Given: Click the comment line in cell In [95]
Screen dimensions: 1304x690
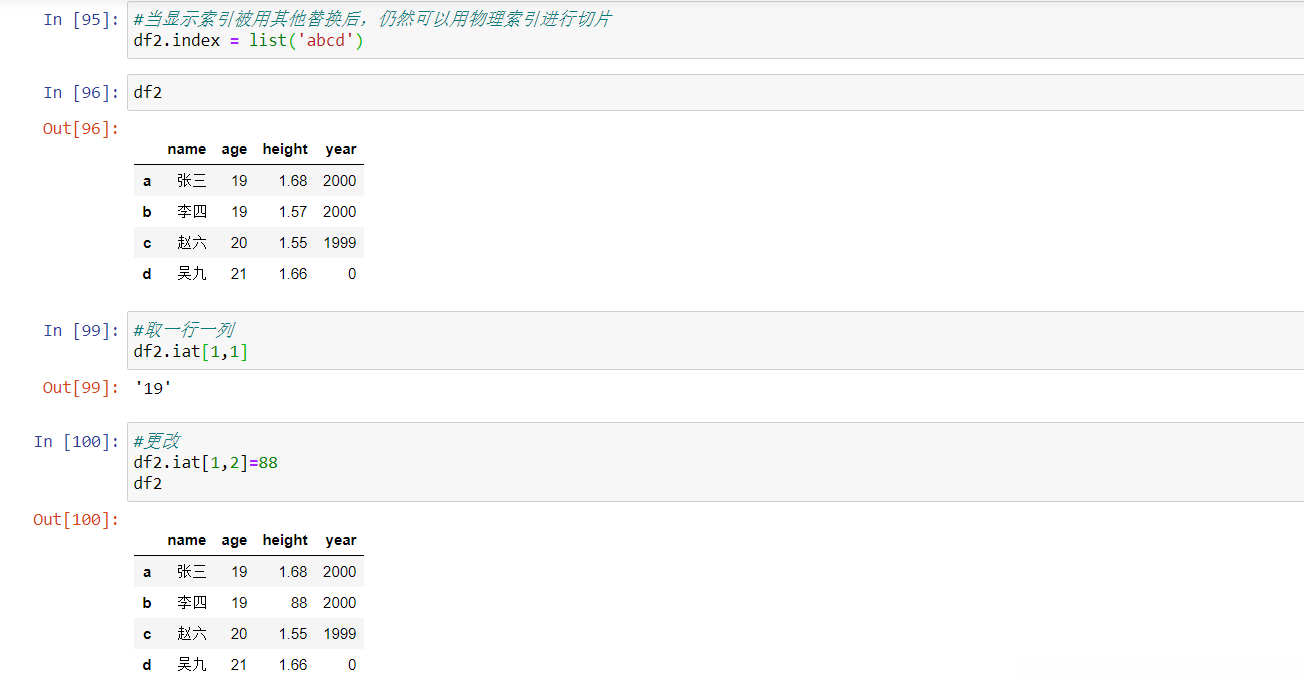Looking at the screenshot, I should tap(372, 19).
